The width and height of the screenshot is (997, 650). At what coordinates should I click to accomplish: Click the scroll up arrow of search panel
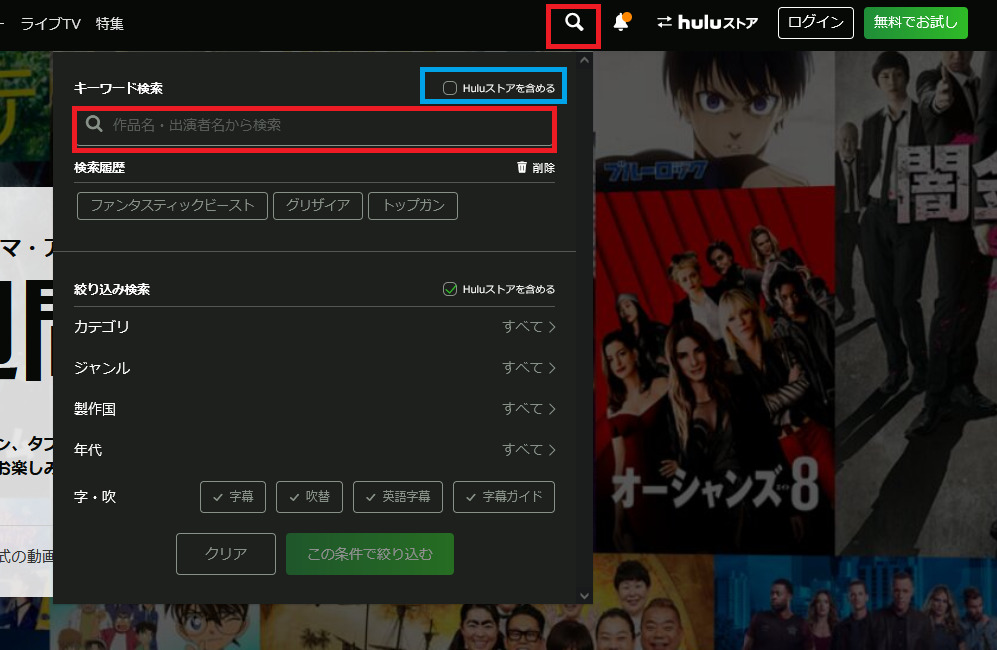(584, 60)
